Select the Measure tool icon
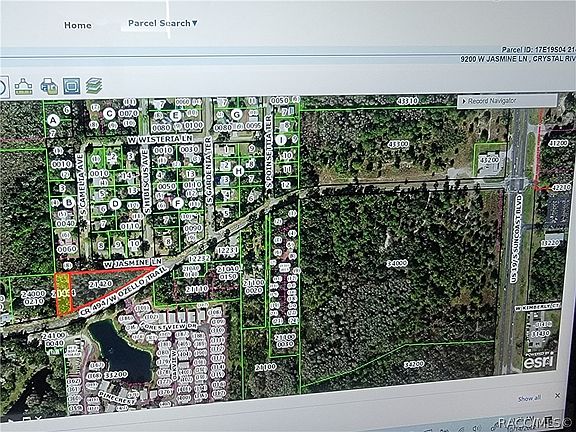 tap(23, 87)
